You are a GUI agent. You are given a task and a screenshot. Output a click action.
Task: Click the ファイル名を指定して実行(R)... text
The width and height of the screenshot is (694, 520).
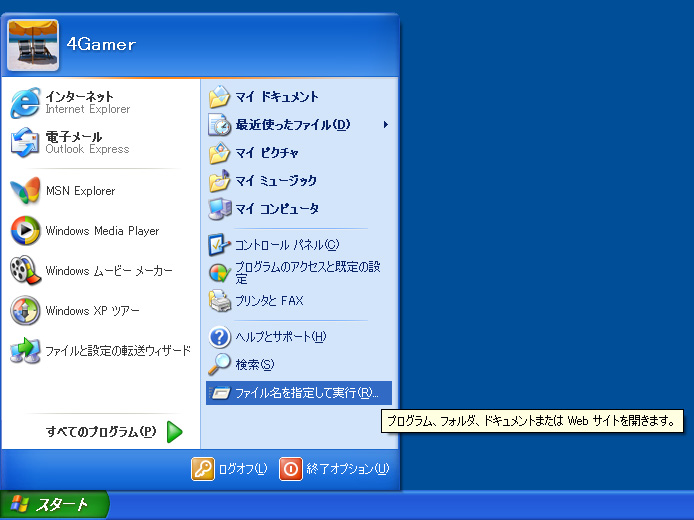[307, 393]
